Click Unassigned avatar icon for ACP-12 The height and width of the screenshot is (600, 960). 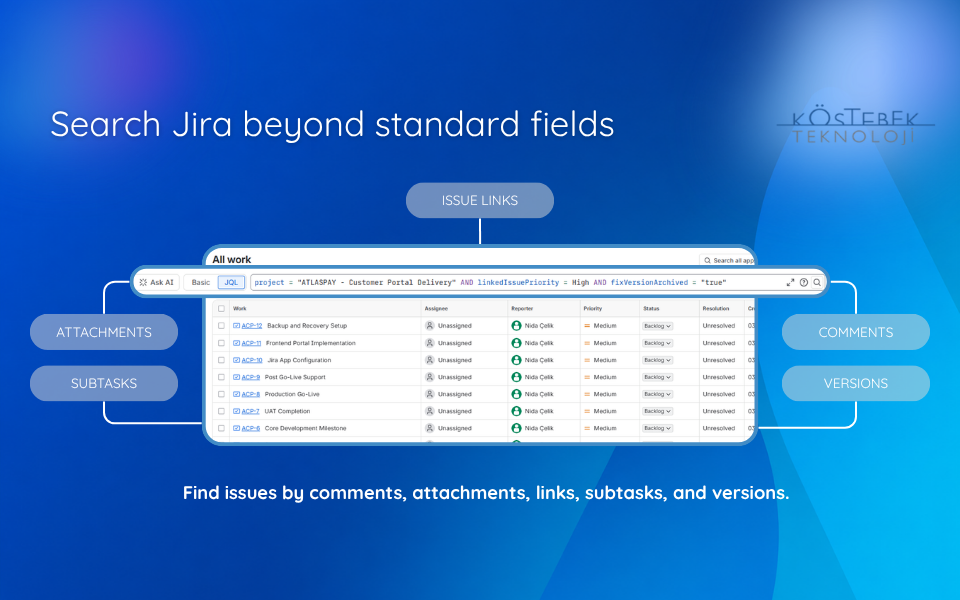[x=430, y=326]
